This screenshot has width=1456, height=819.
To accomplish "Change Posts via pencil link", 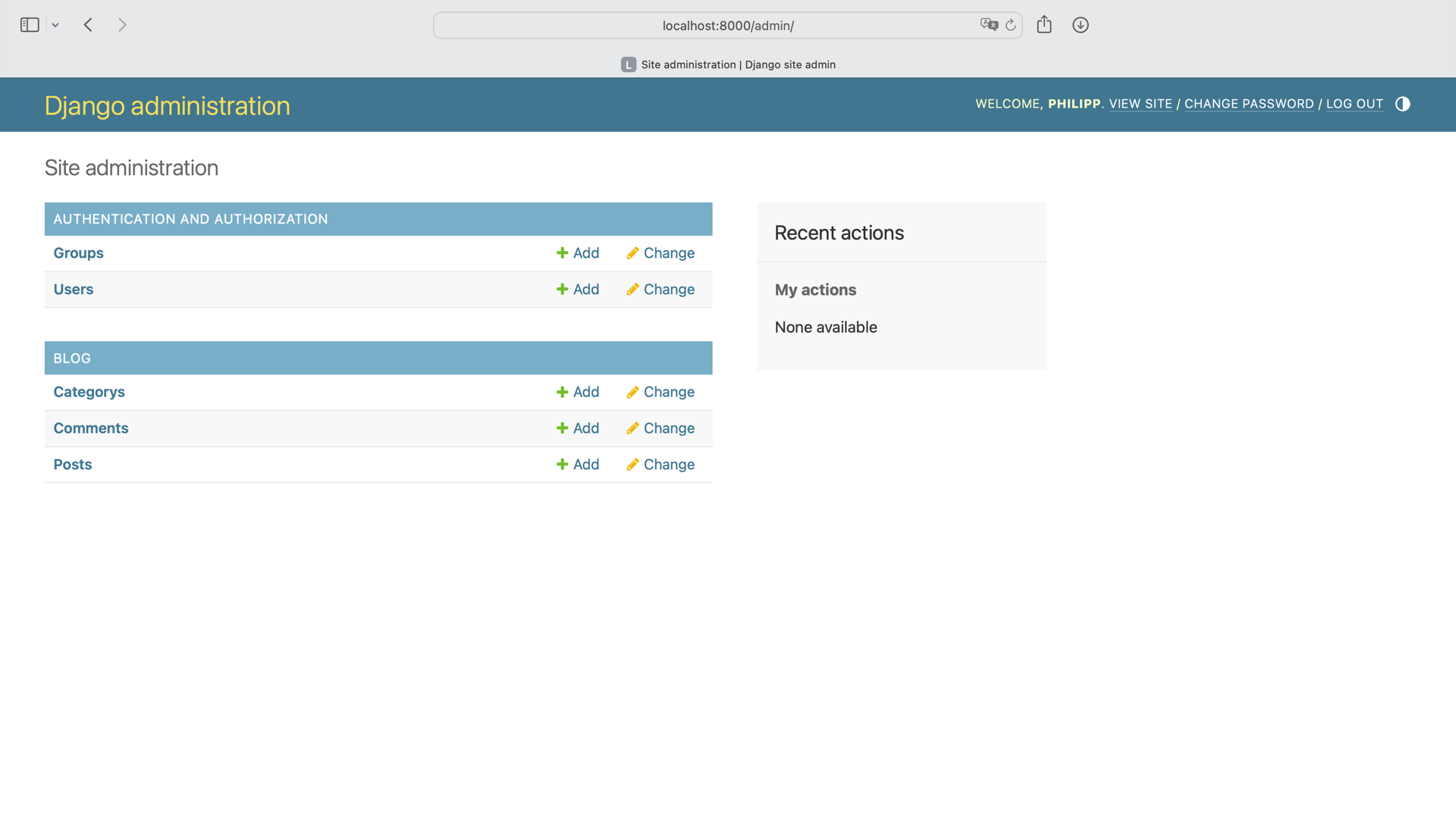I will [661, 465].
